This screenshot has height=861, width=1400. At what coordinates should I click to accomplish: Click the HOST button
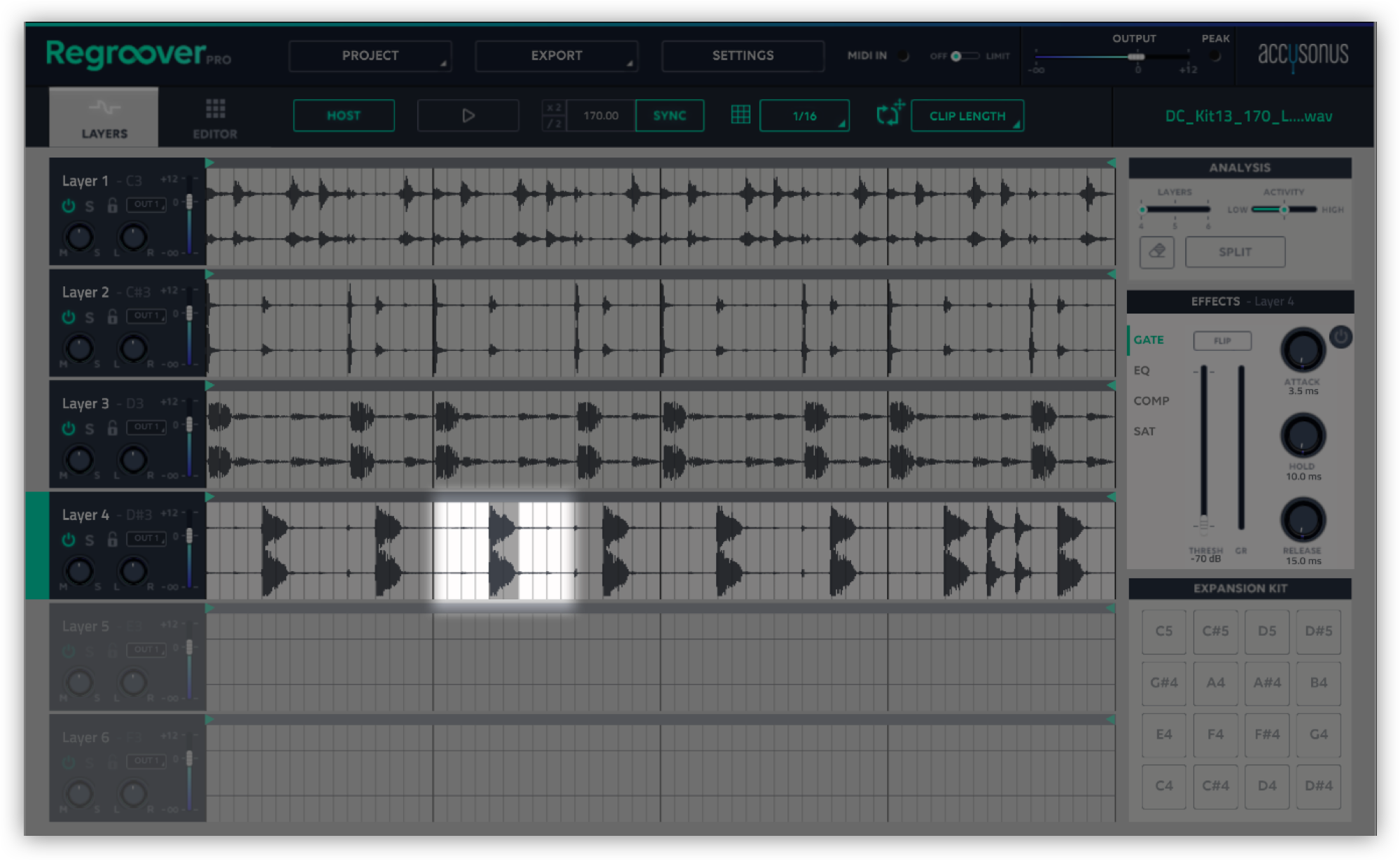click(x=344, y=115)
